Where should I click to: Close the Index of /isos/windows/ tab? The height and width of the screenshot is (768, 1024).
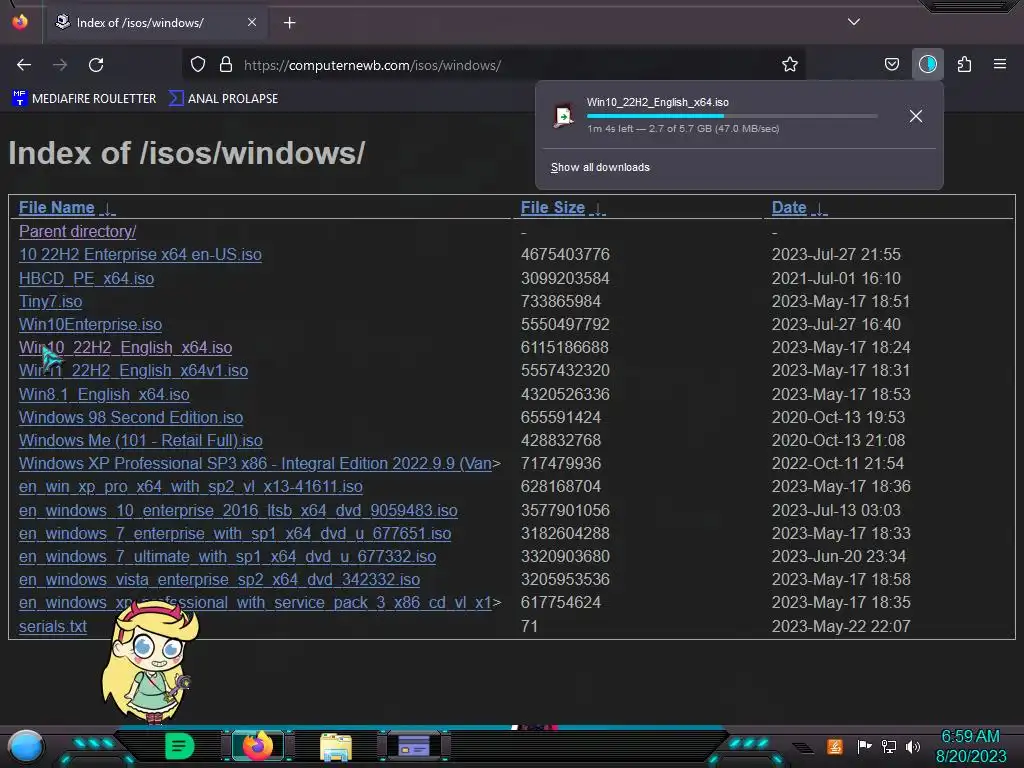coord(251,22)
